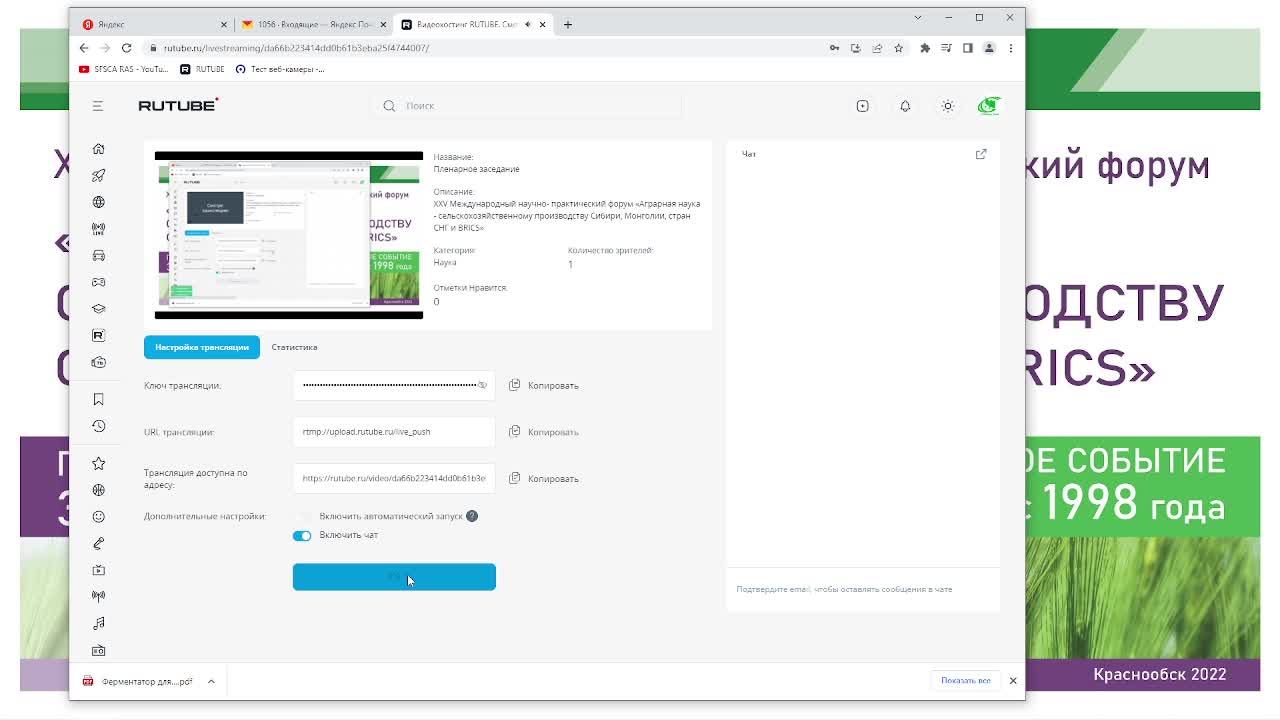Pop out the chat with the external-link icon

coord(981,154)
